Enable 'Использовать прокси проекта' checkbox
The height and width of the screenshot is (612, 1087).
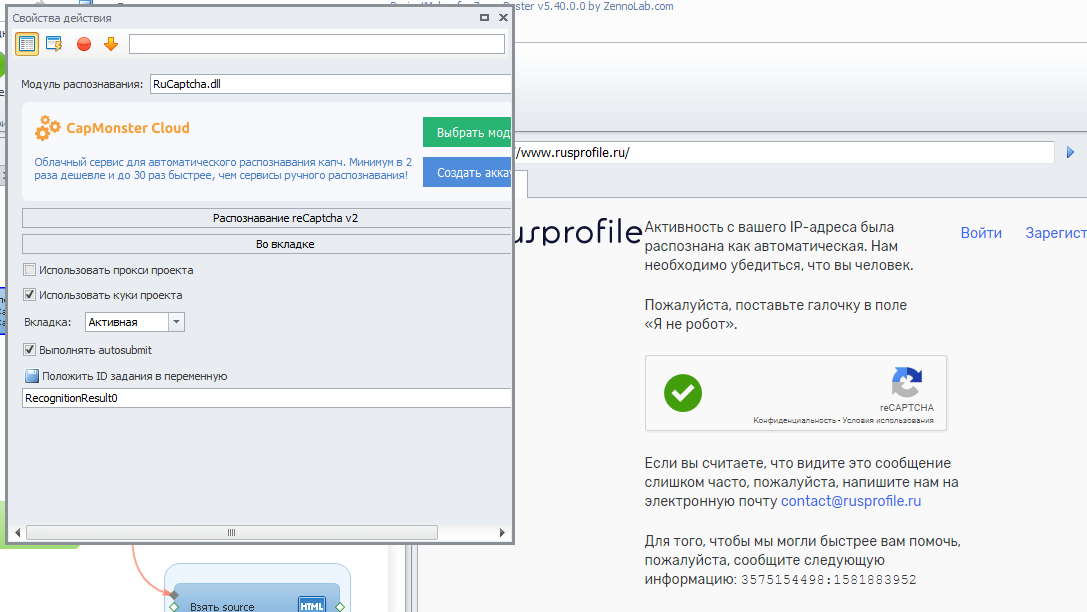tap(29, 270)
